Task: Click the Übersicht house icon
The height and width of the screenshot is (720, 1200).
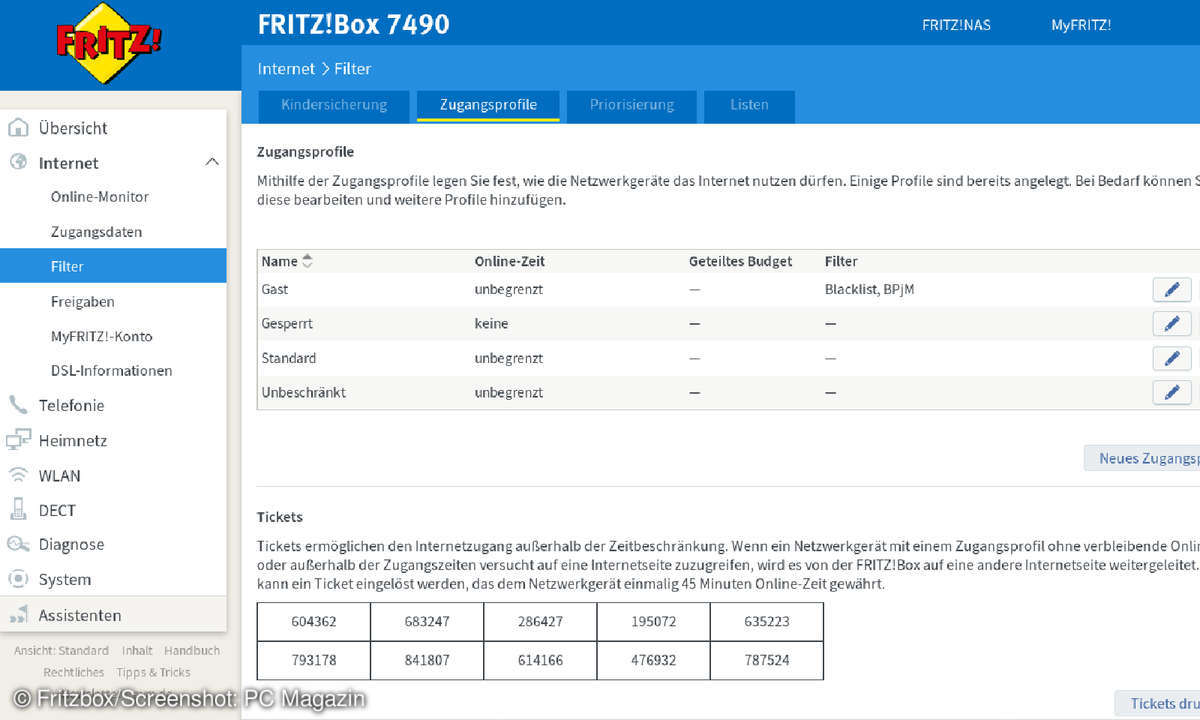Action: point(18,128)
